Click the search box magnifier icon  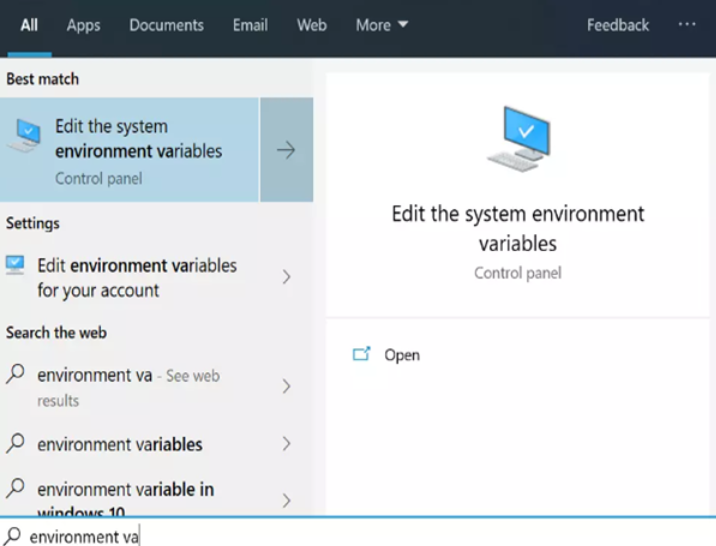(12, 536)
